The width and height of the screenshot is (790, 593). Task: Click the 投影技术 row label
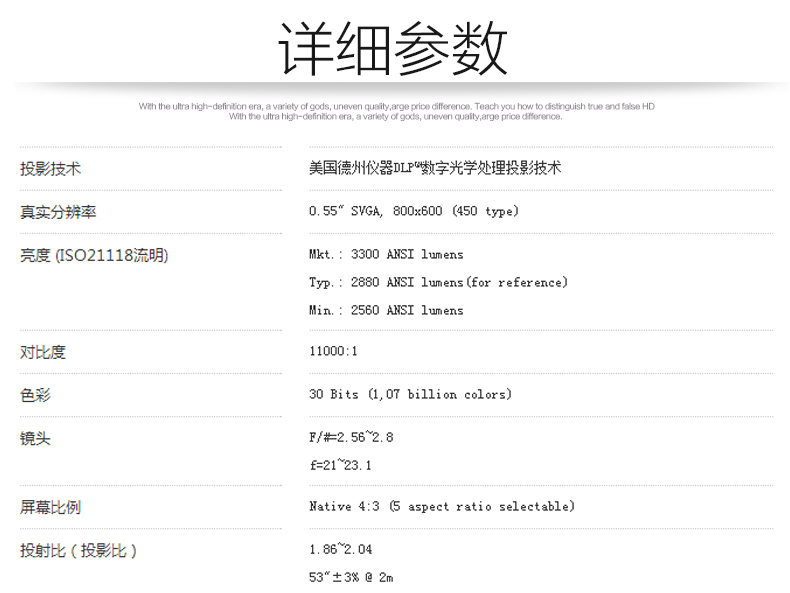51,168
